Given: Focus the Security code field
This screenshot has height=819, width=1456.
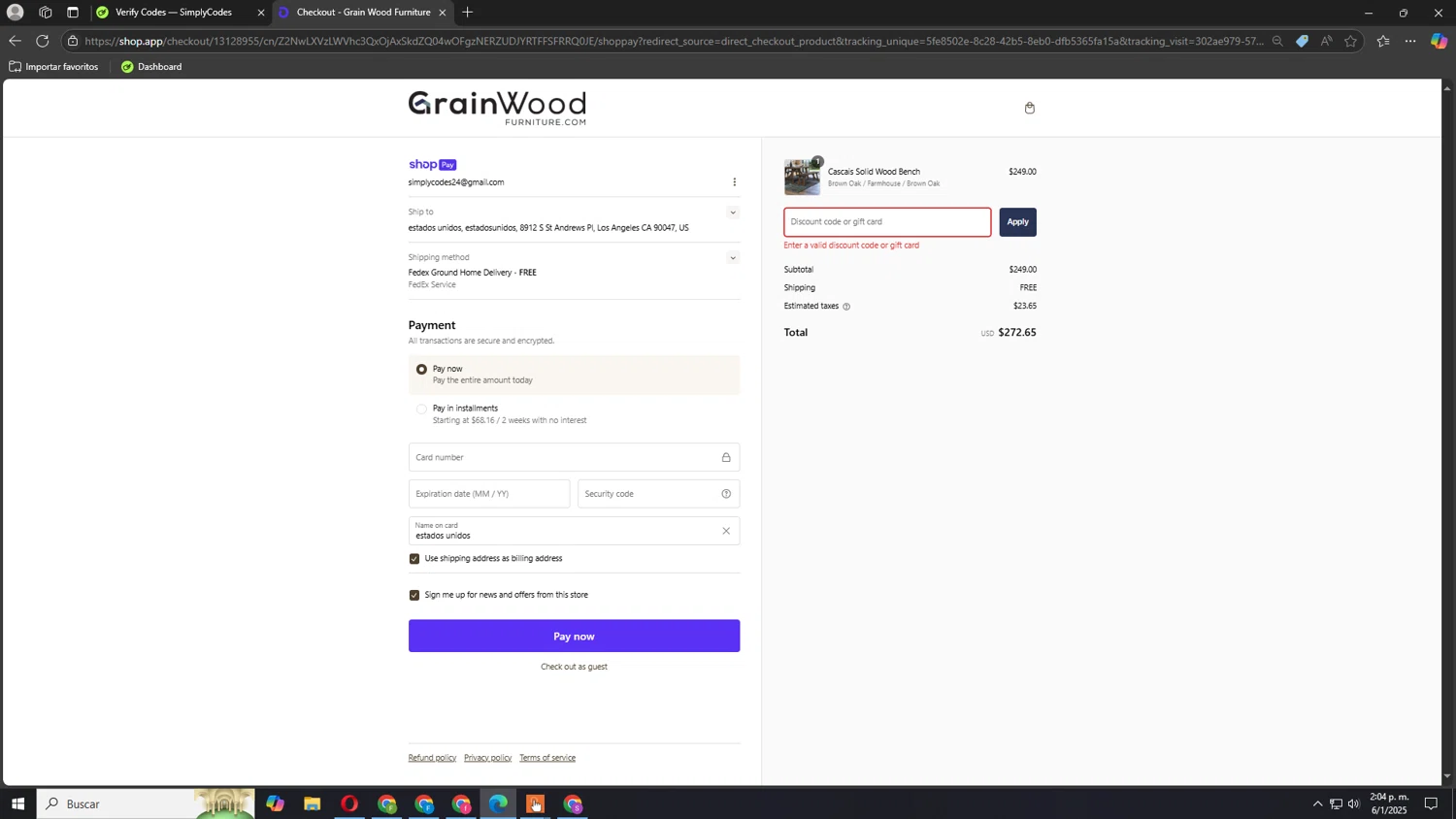Looking at the screenshot, I should 658,494.
